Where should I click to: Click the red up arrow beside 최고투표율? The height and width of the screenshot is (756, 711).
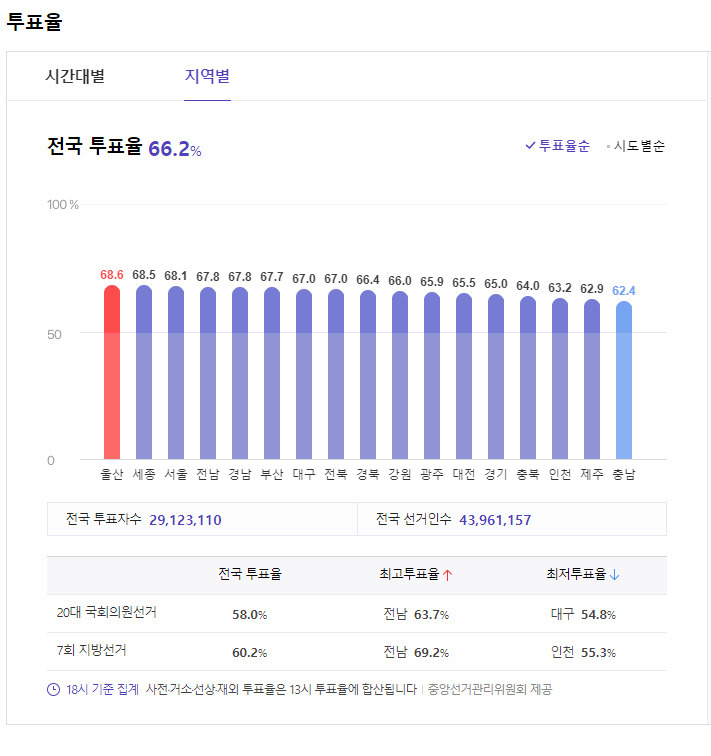pyautogui.click(x=448, y=575)
